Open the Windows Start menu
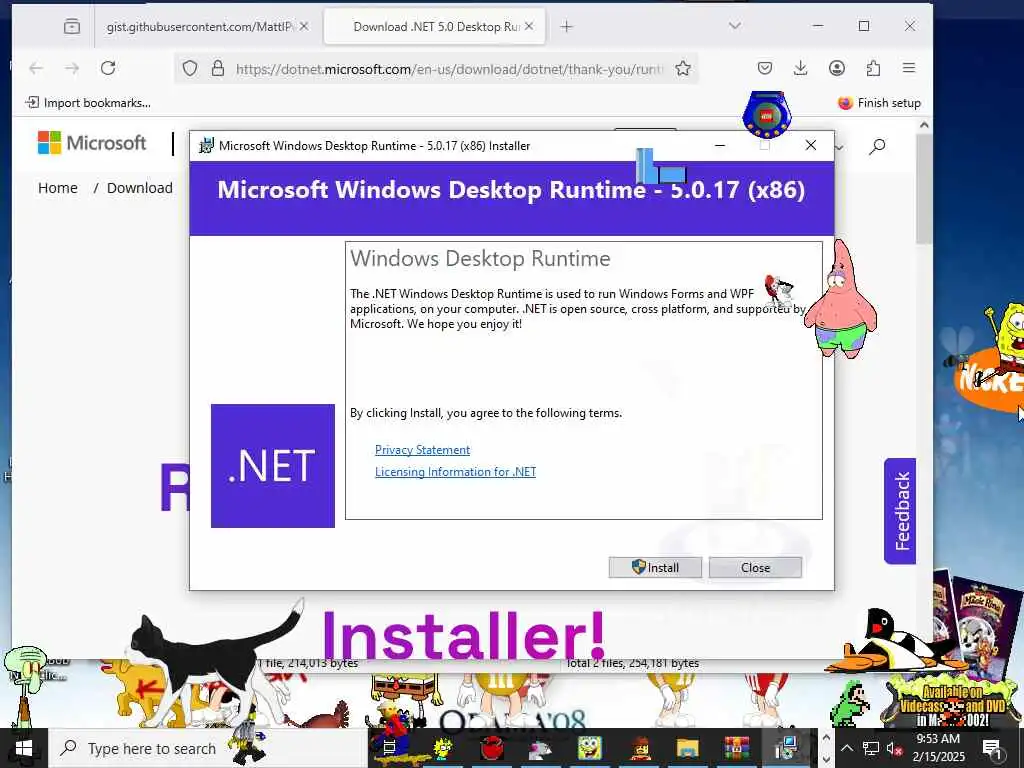 [24, 748]
